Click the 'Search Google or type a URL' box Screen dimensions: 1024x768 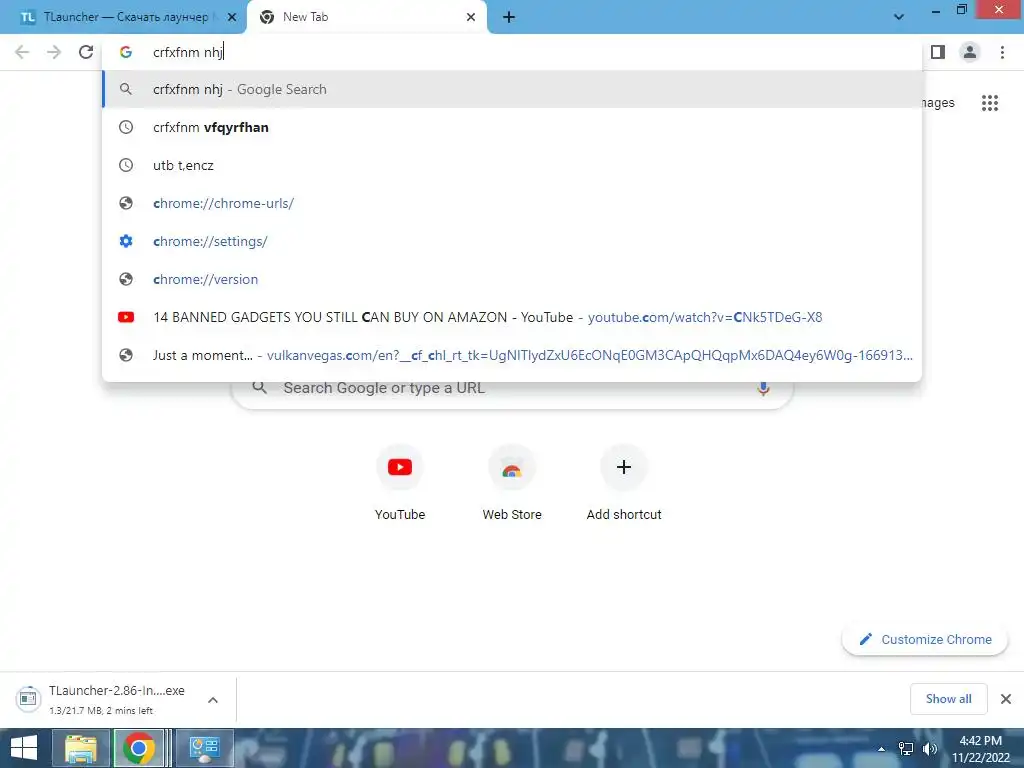pos(512,388)
